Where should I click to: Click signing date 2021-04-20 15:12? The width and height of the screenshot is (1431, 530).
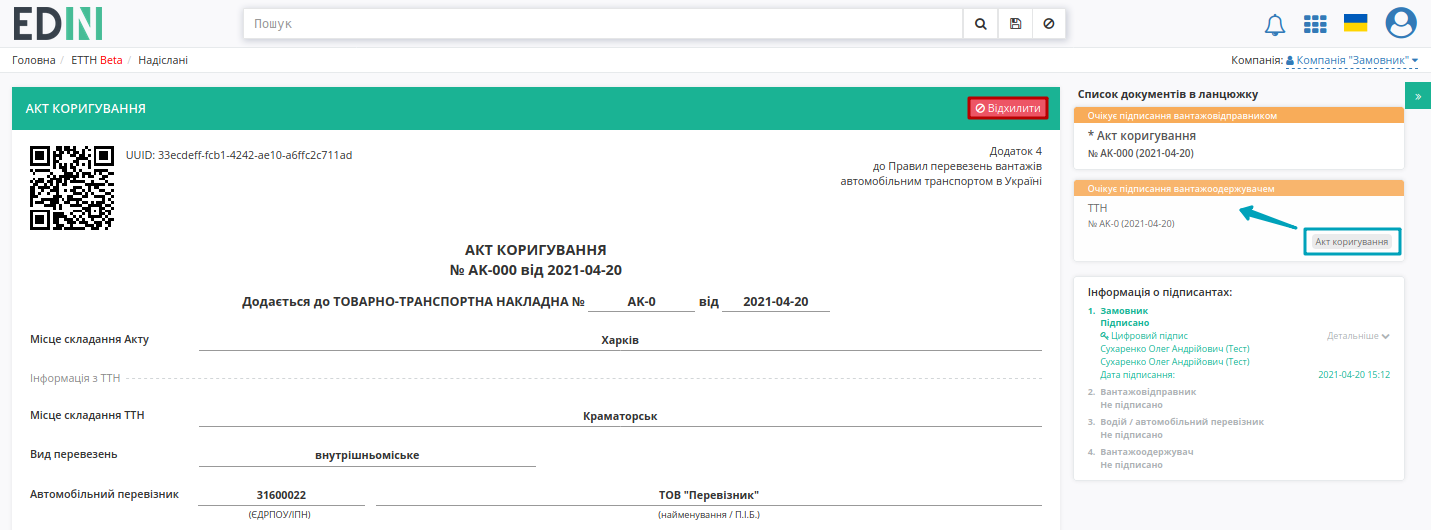1354,374
